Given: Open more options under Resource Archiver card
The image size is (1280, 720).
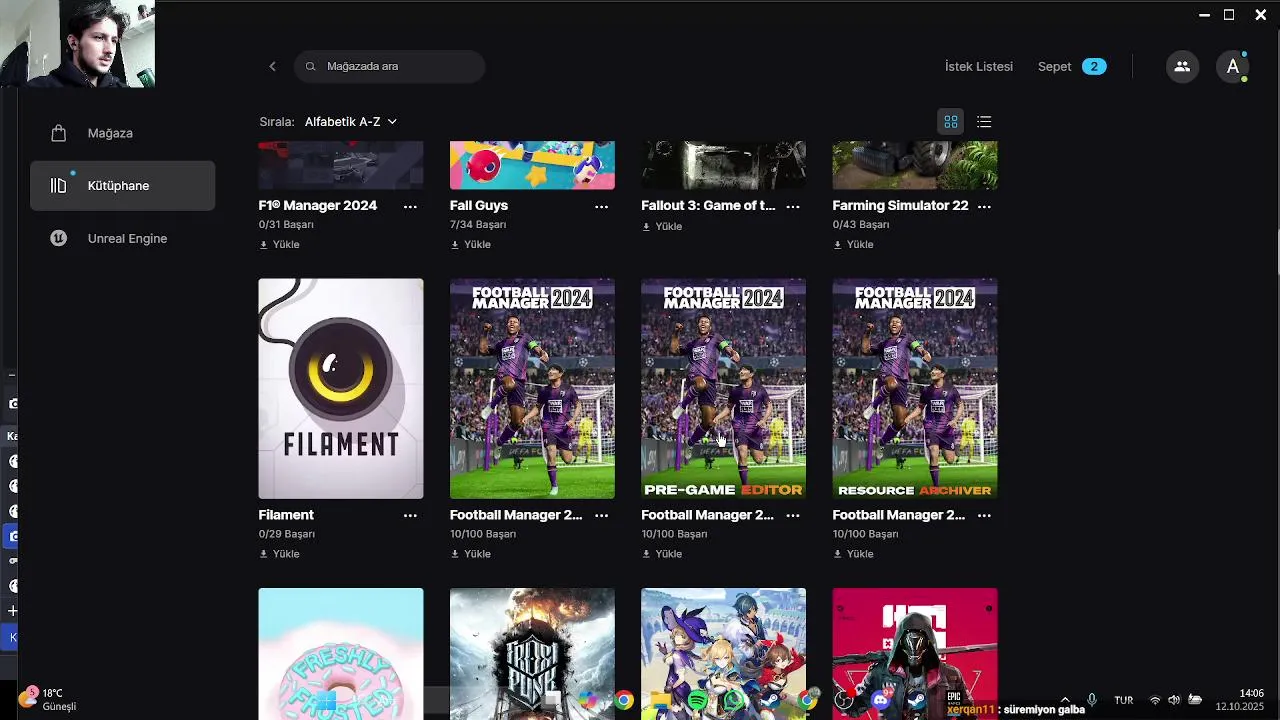Looking at the screenshot, I should click(x=984, y=515).
